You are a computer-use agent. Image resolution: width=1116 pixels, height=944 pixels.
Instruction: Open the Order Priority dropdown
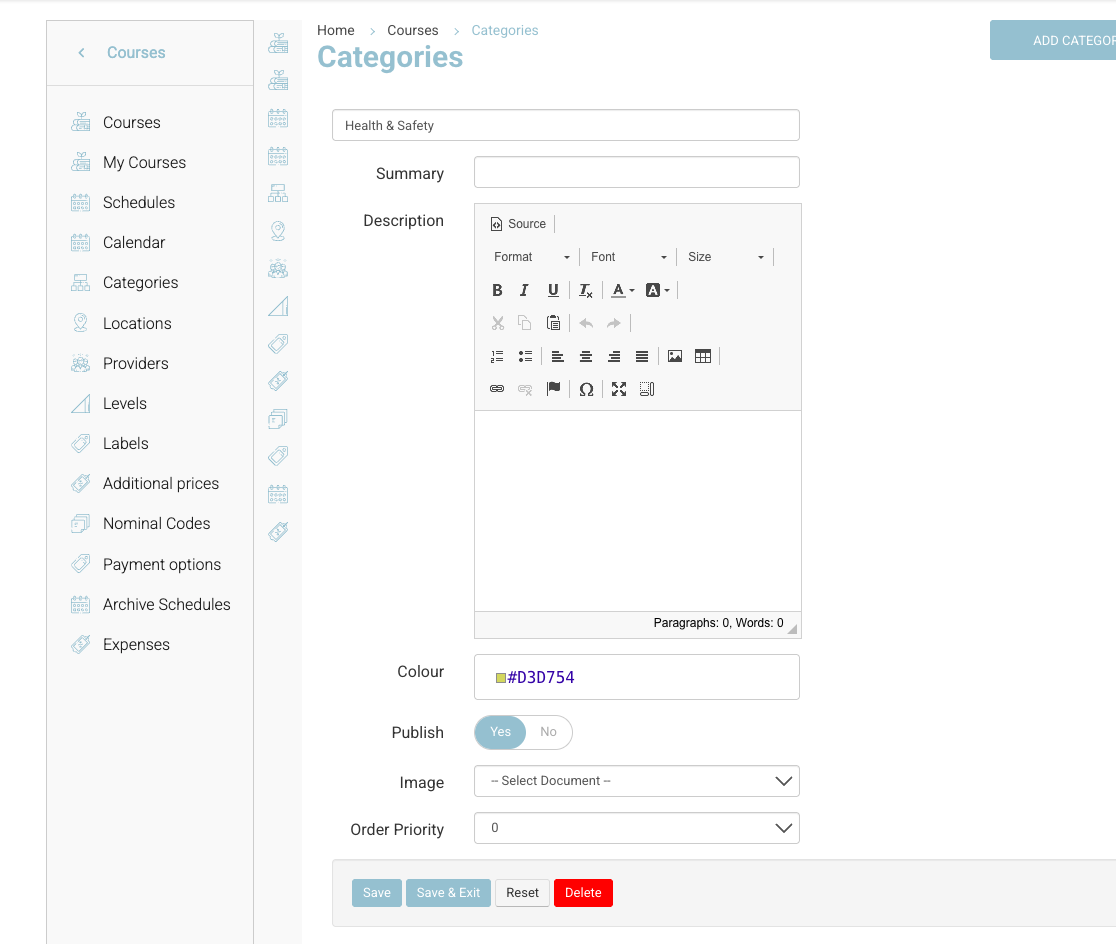pyautogui.click(x=636, y=828)
